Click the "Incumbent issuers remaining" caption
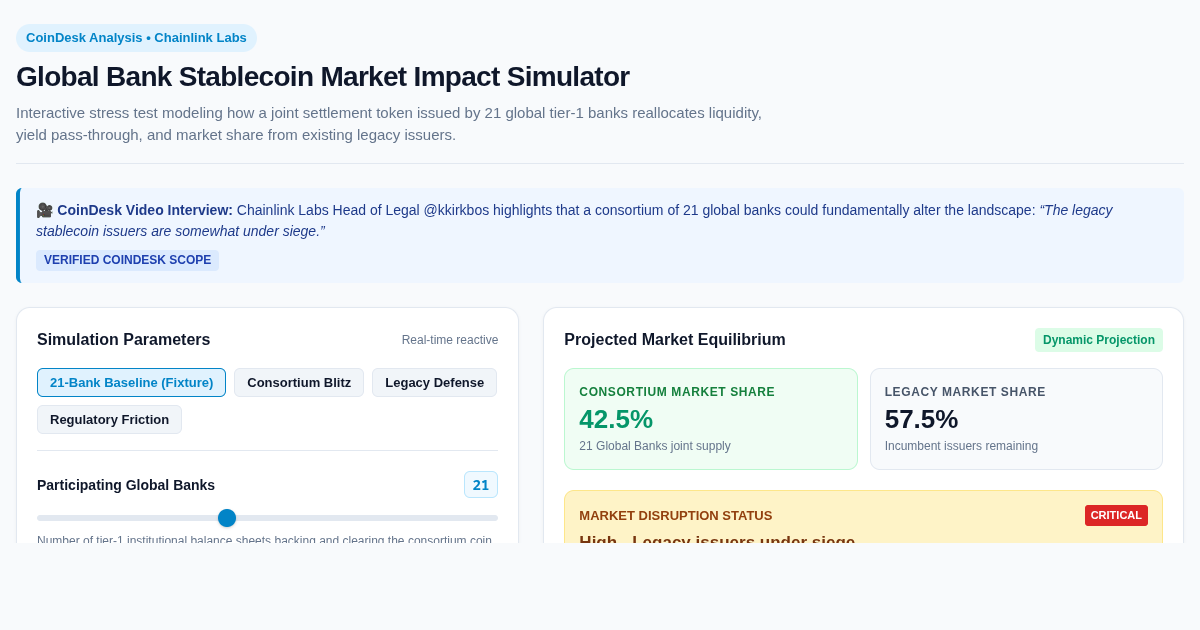 tap(961, 446)
